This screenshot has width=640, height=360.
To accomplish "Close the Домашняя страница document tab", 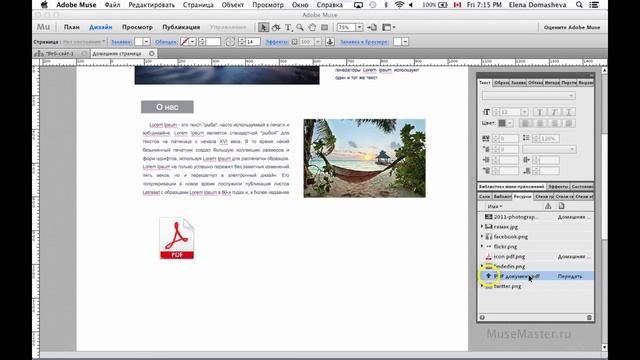I will coord(152,53).
